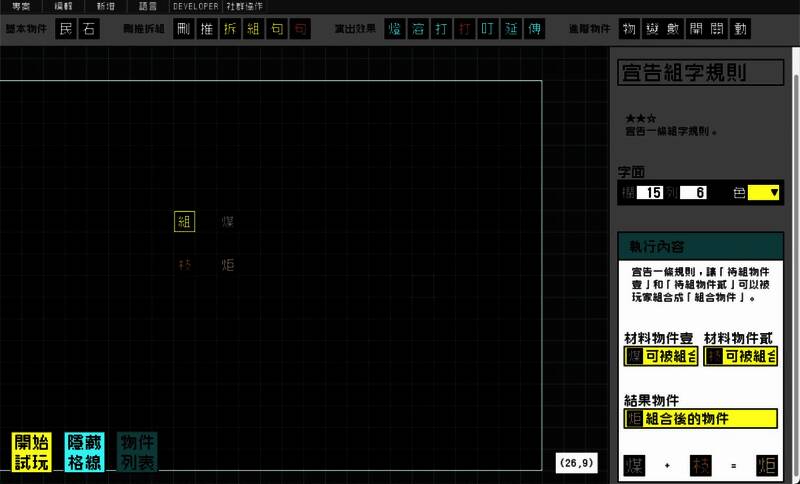The width and height of the screenshot is (800, 484).
Task: Open the 材料物件壹 material selector
Action: click(x=658, y=356)
